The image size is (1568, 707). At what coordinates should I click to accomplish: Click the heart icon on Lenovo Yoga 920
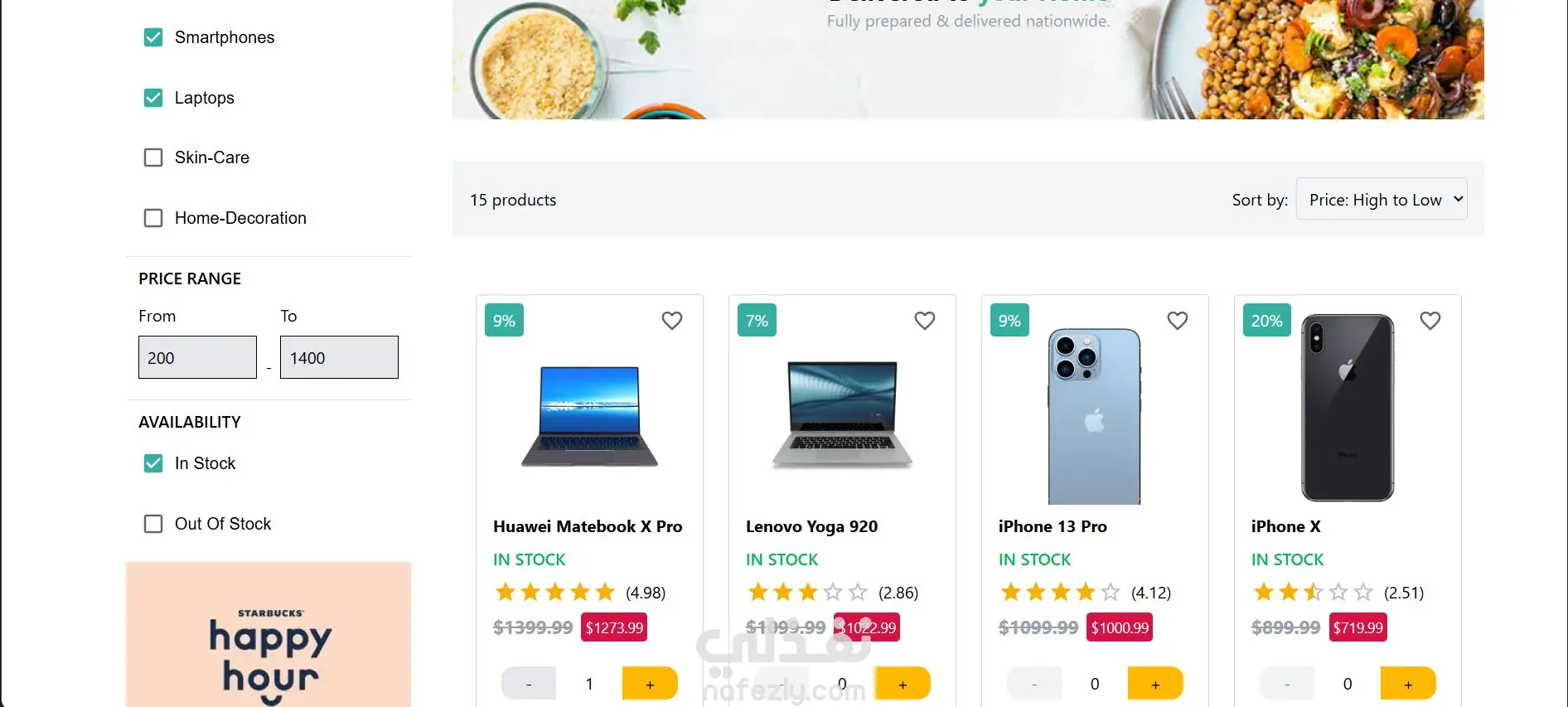(x=924, y=321)
